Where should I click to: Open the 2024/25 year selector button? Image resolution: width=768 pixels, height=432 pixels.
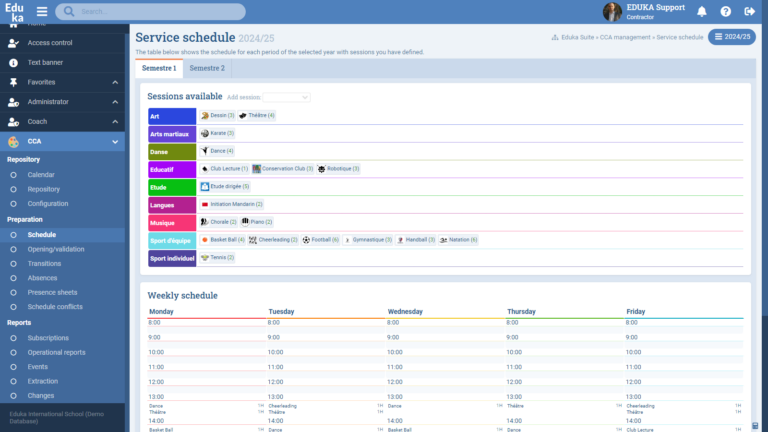click(x=732, y=37)
